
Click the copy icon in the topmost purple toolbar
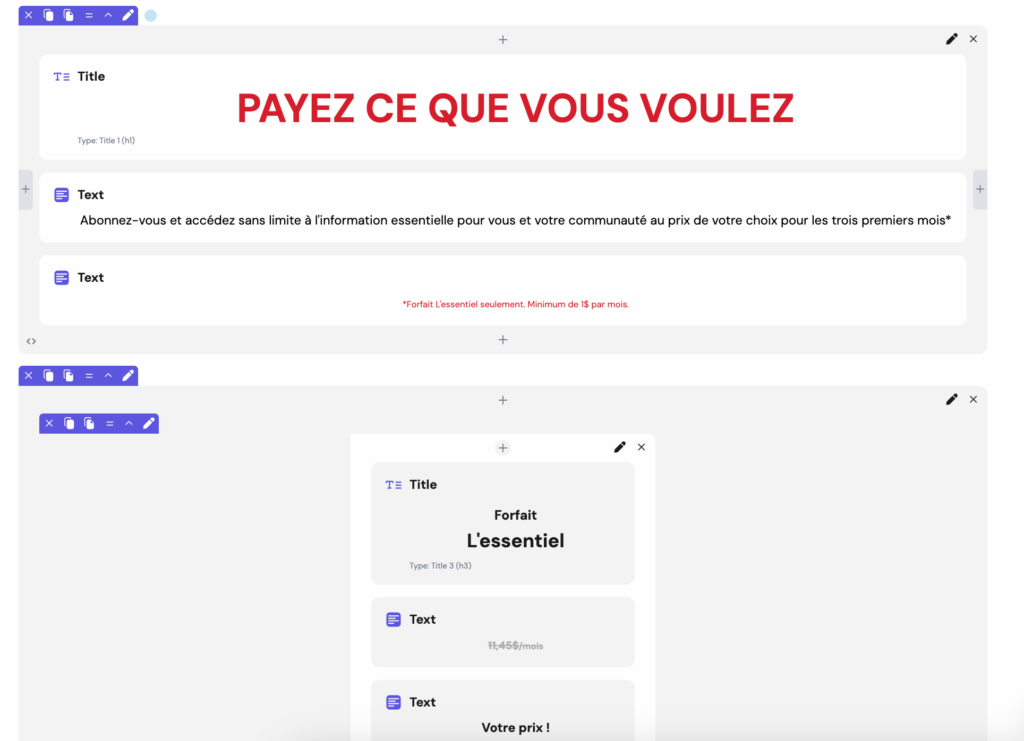pos(48,15)
